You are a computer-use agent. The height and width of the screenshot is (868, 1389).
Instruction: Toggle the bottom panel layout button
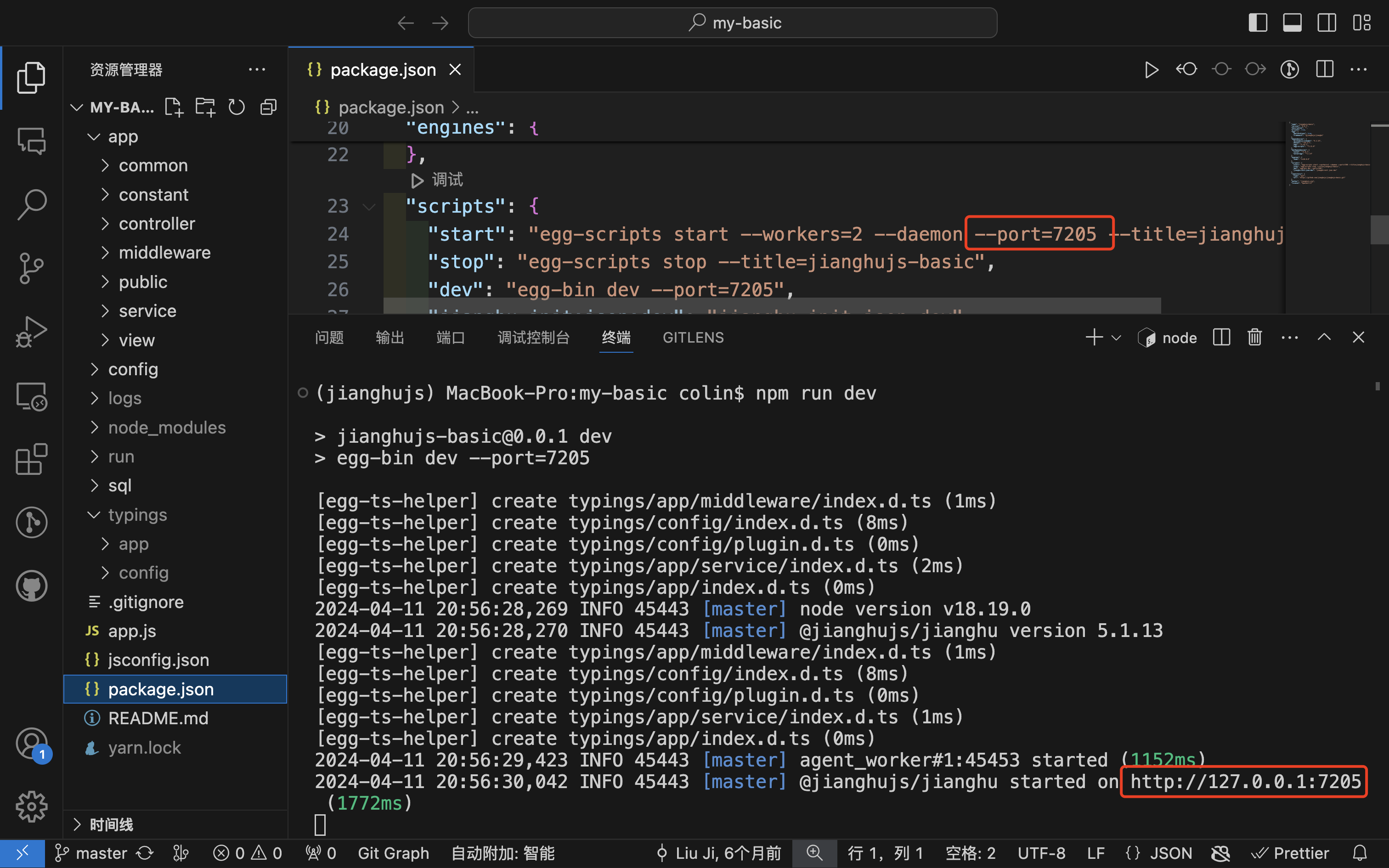(1292, 23)
